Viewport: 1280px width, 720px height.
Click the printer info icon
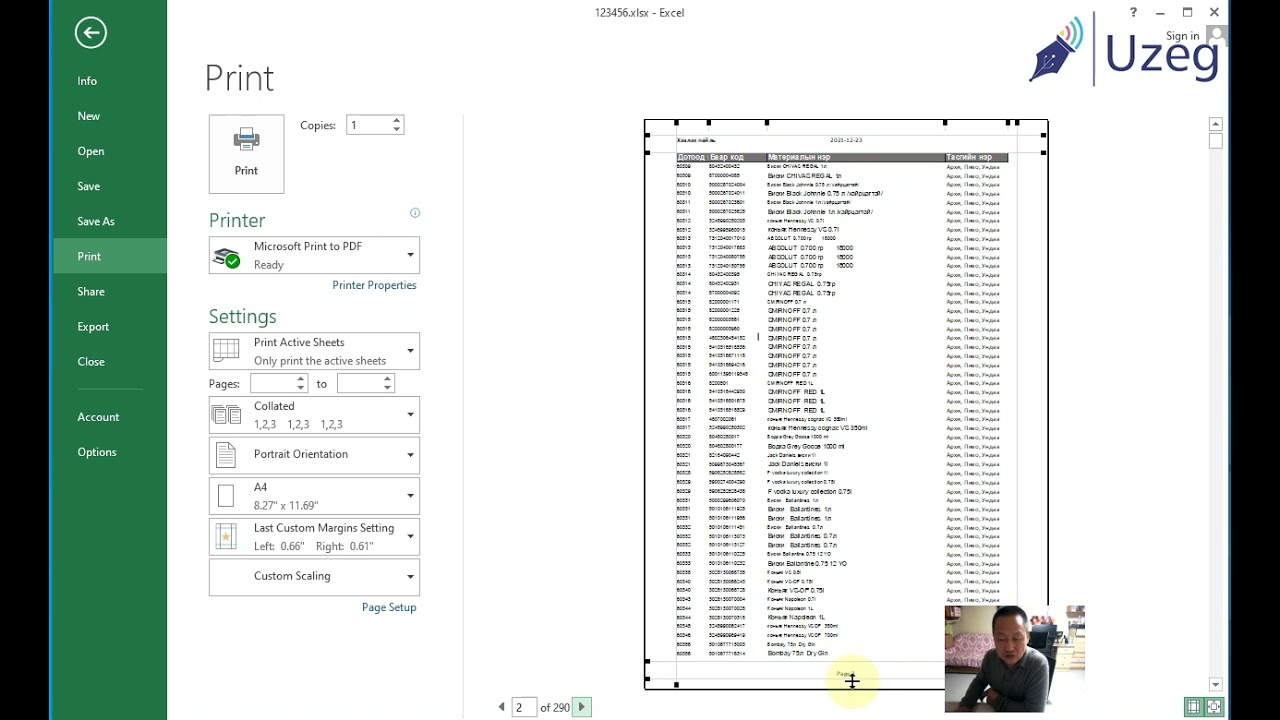pyautogui.click(x=415, y=213)
